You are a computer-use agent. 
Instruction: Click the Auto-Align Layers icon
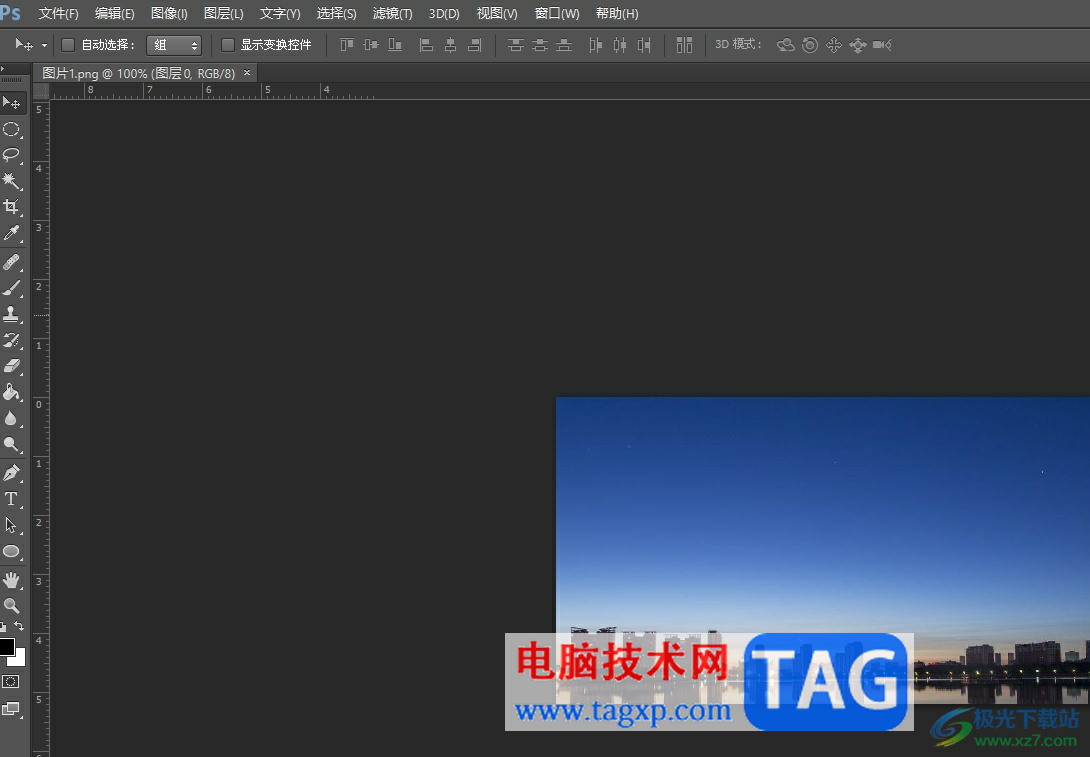coord(684,45)
